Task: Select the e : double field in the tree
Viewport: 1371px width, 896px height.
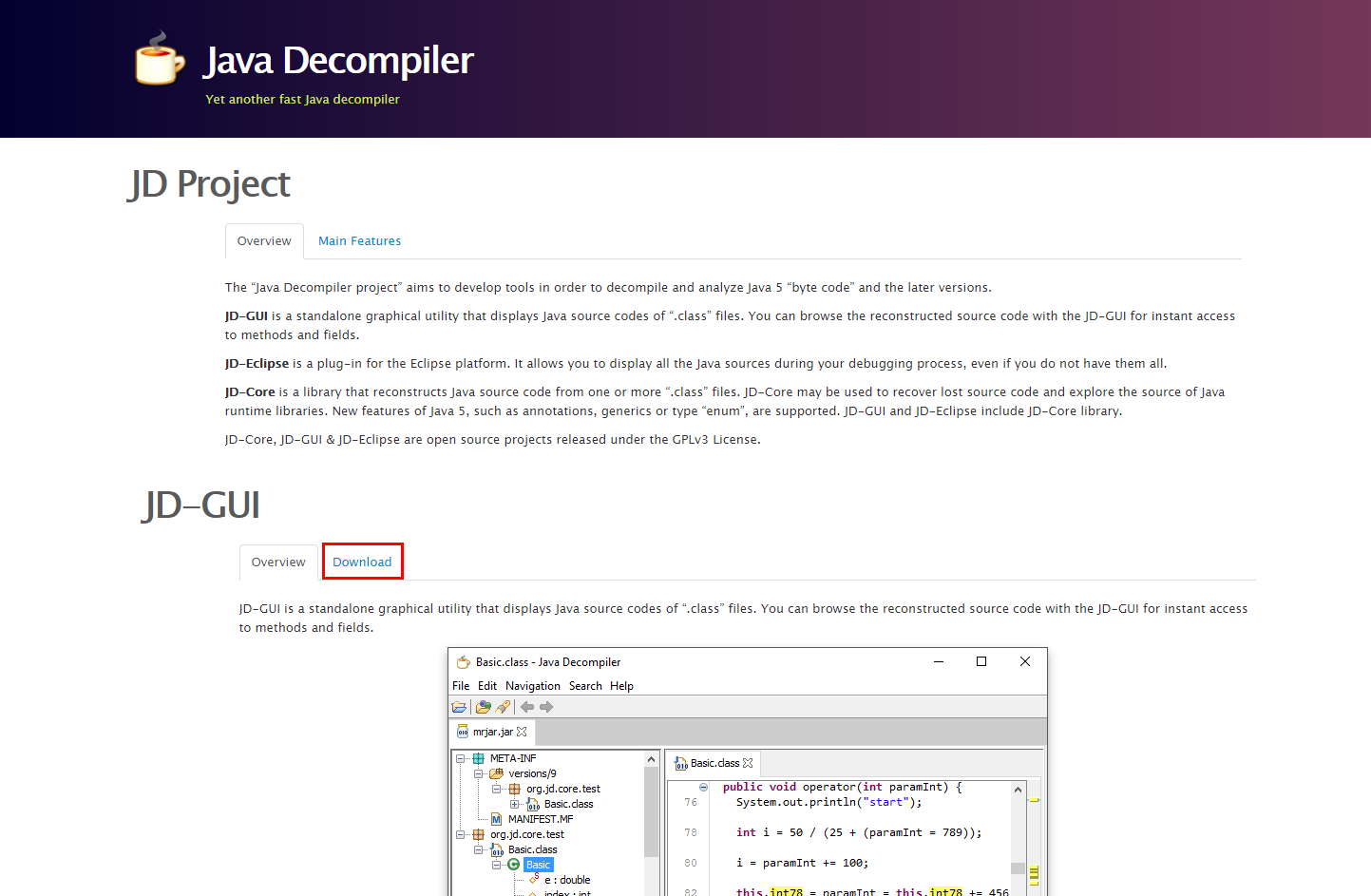Action: [x=566, y=880]
